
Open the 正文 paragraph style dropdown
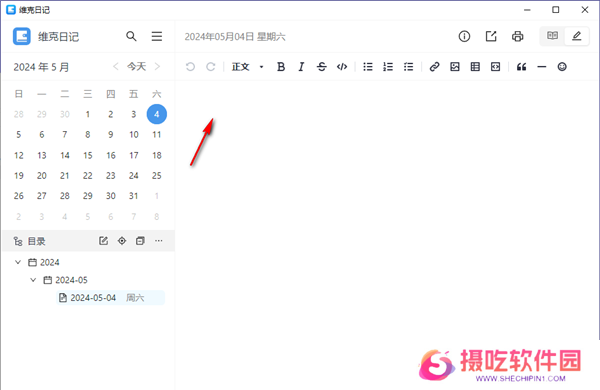tap(248, 67)
